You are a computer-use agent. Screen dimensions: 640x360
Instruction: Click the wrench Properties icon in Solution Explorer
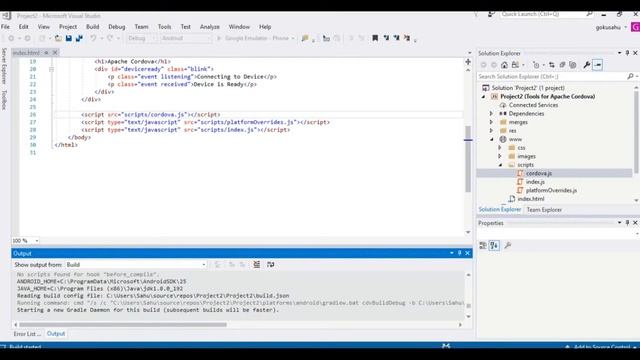click(x=587, y=65)
